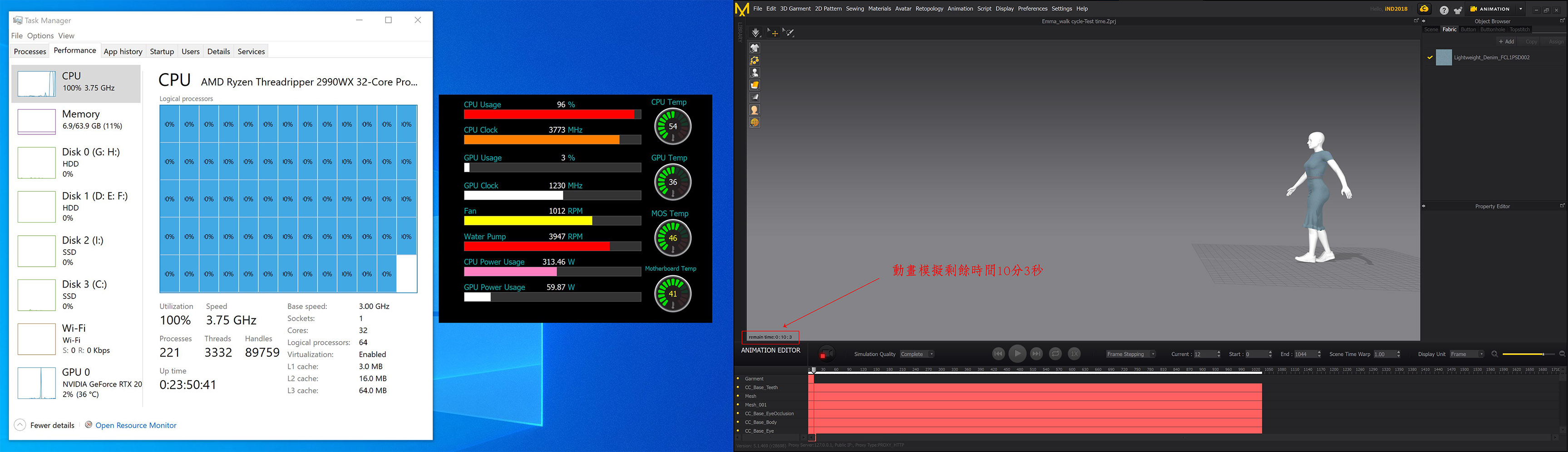The height and width of the screenshot is (452, 1568).
Task: Click the yellow dotted arrangement points icon
Action: (755, 60)
